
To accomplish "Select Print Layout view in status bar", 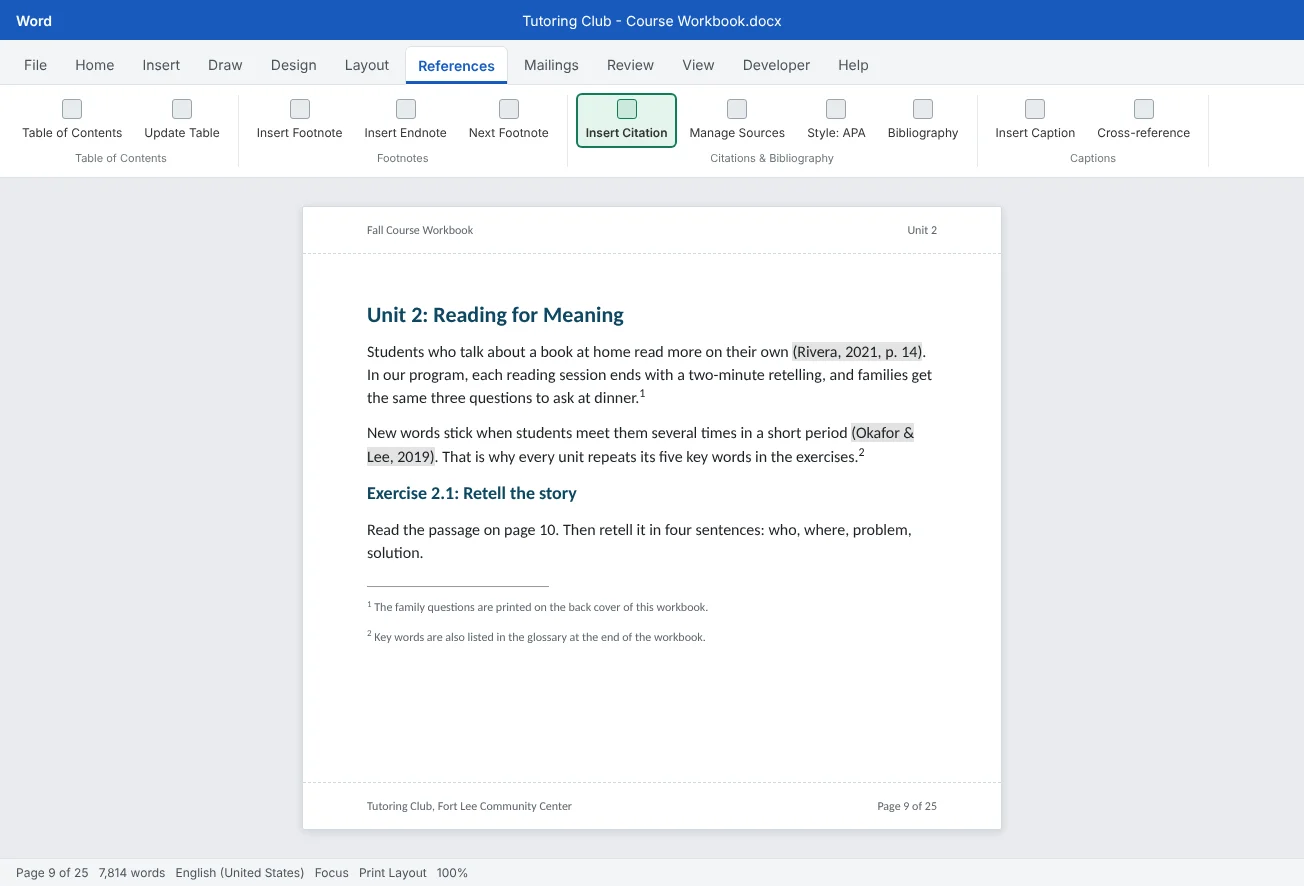I will (x=393, y=873).
